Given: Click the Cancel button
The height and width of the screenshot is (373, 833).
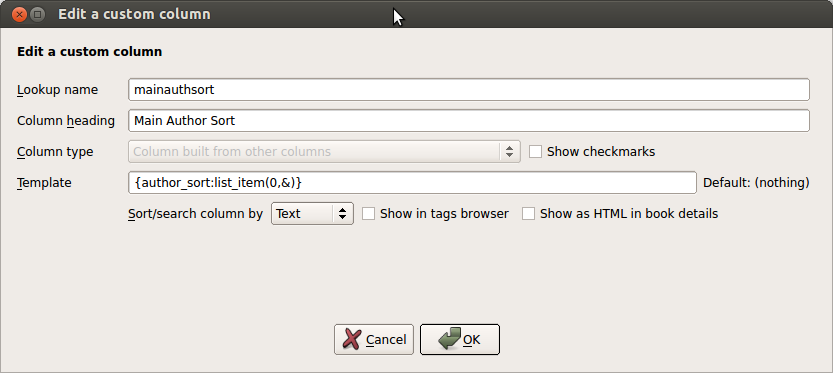Looking at the screenshot, I should (x=373, y=339).
